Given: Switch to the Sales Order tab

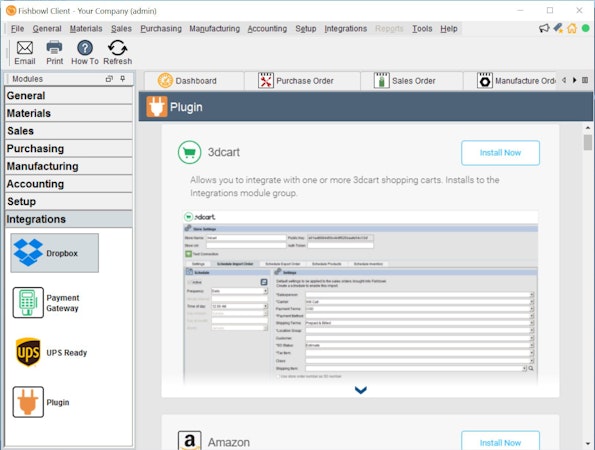Looking at the screenshot, I should pyautogui.click(x=412, y=81).
